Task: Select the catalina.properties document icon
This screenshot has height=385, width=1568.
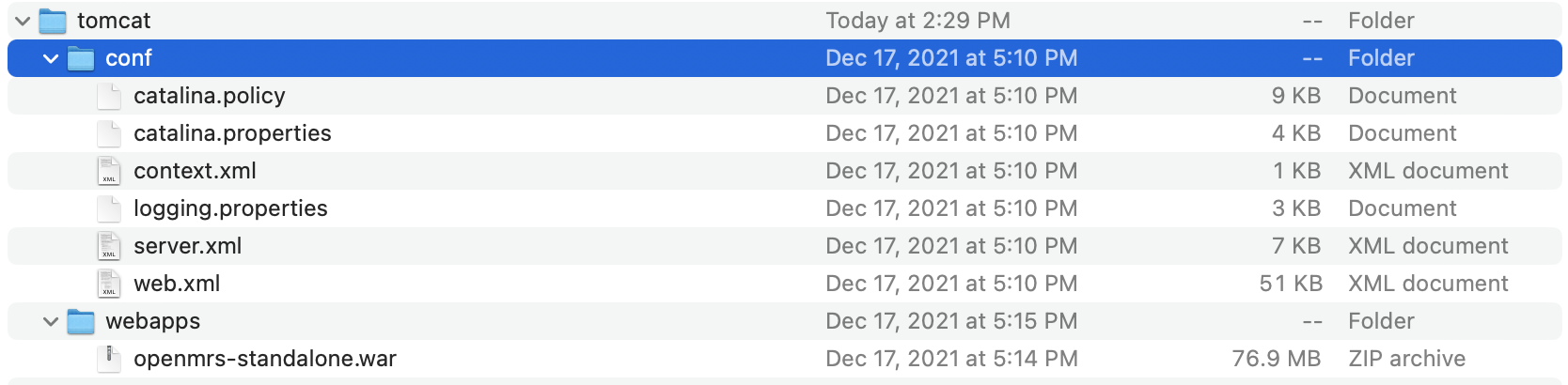Action: click(109, 133)
